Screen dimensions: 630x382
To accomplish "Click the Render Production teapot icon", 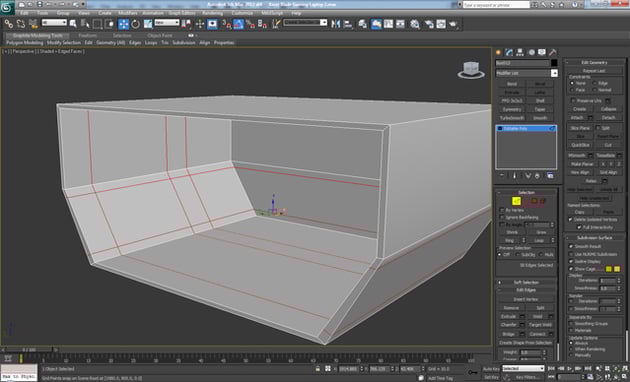I will [454, 24].
